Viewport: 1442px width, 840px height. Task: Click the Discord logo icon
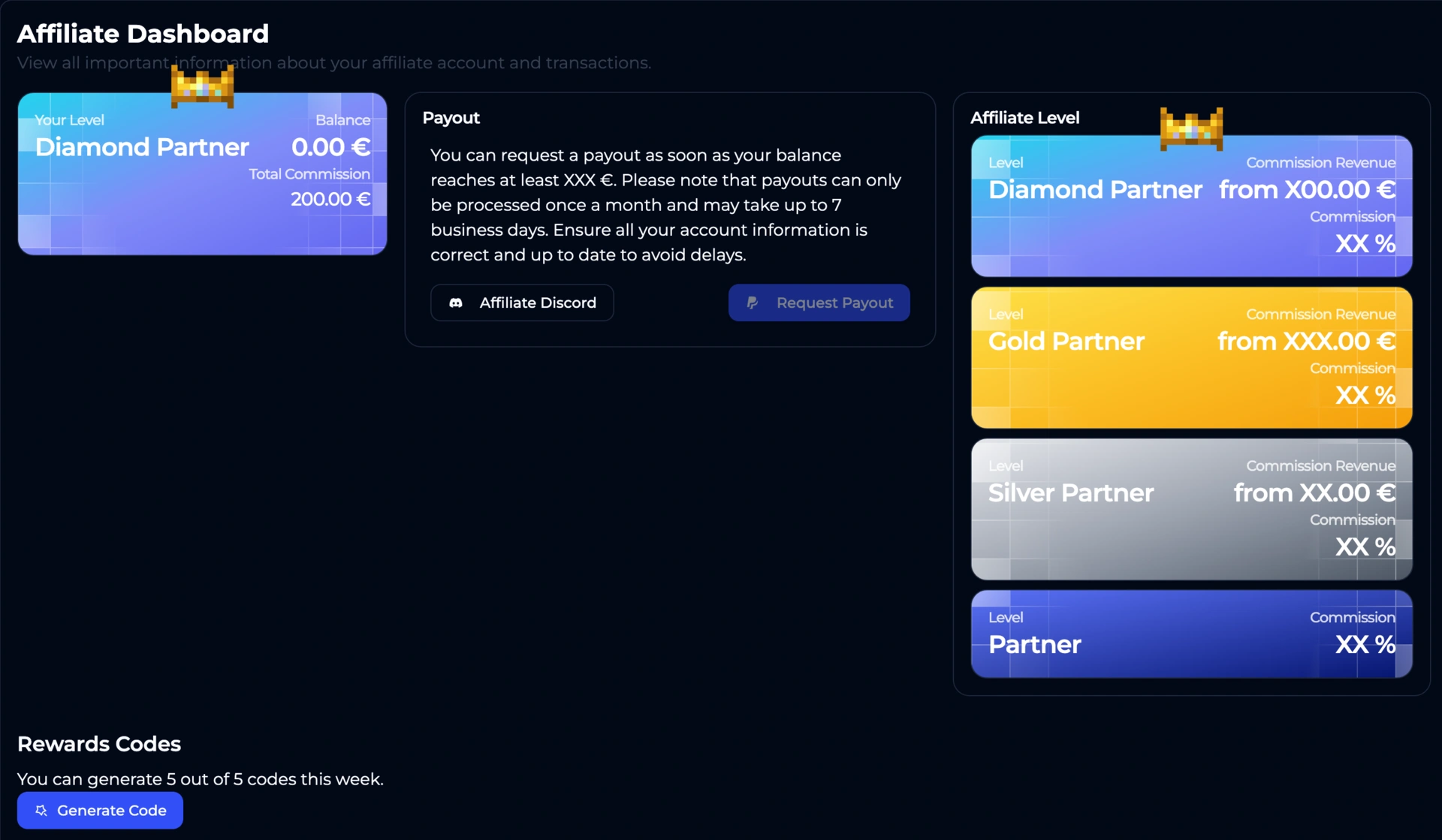point(456,303)
